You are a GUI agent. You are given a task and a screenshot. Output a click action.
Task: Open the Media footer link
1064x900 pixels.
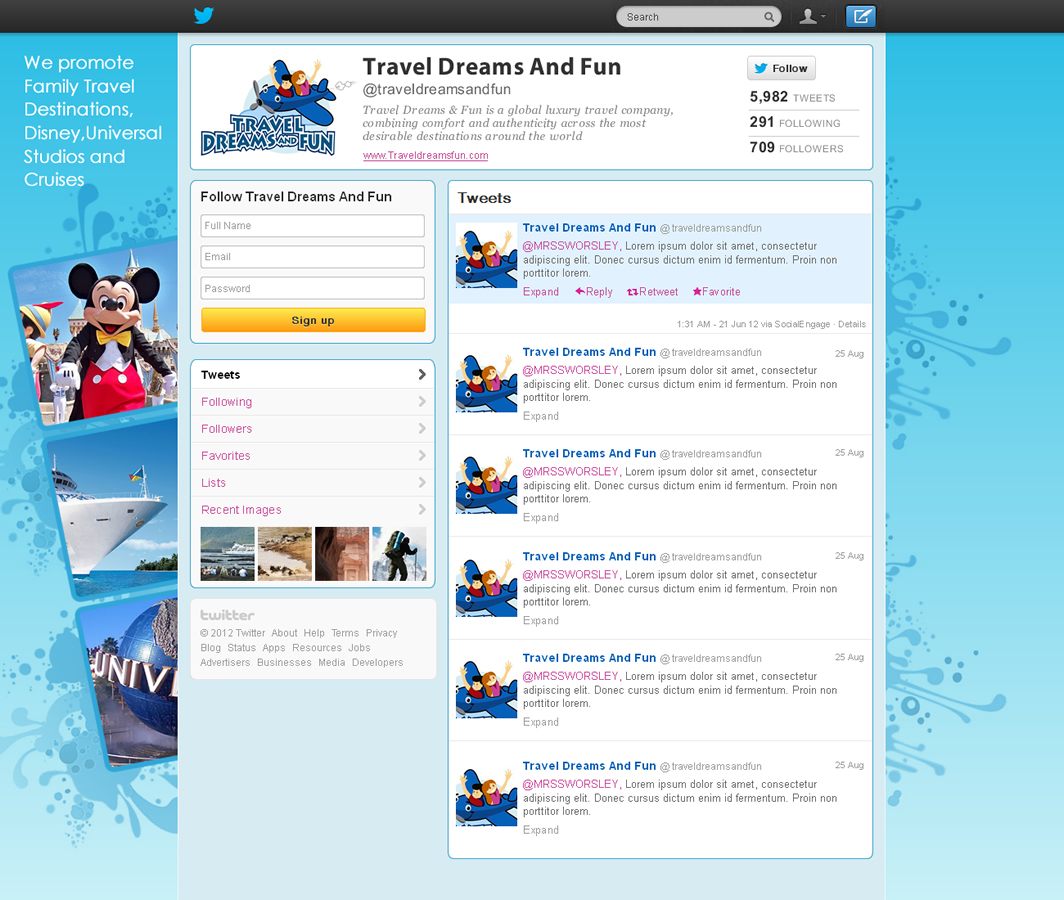click(x=332, y=662)
